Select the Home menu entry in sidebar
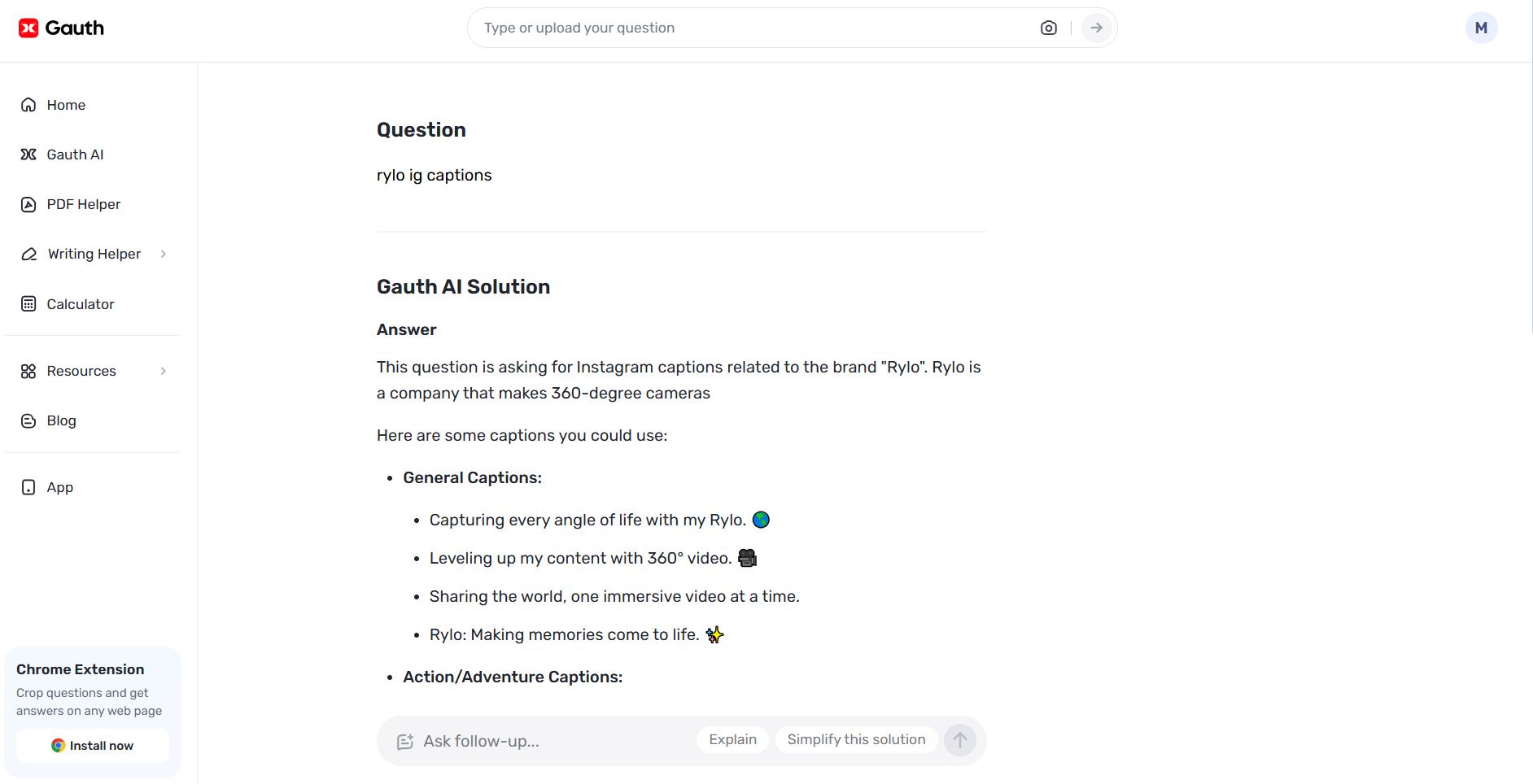Screen dimensions: 1533x784 [66, 104]
